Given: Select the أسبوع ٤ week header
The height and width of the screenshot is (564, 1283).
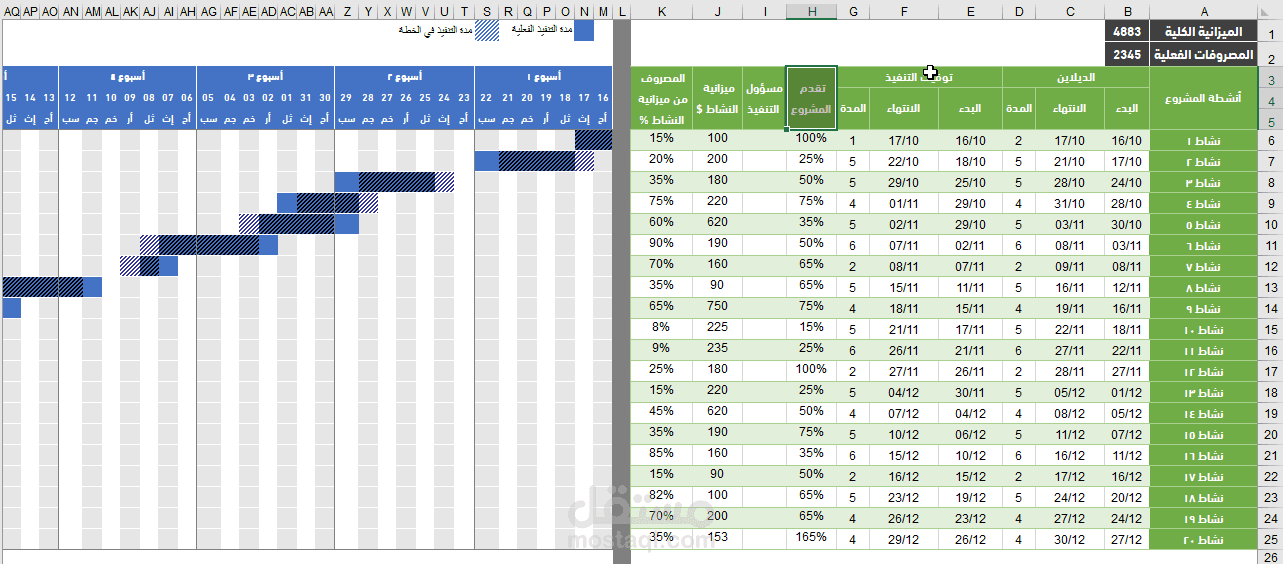Looking at the screenshot, I should (x=128, y=76).
